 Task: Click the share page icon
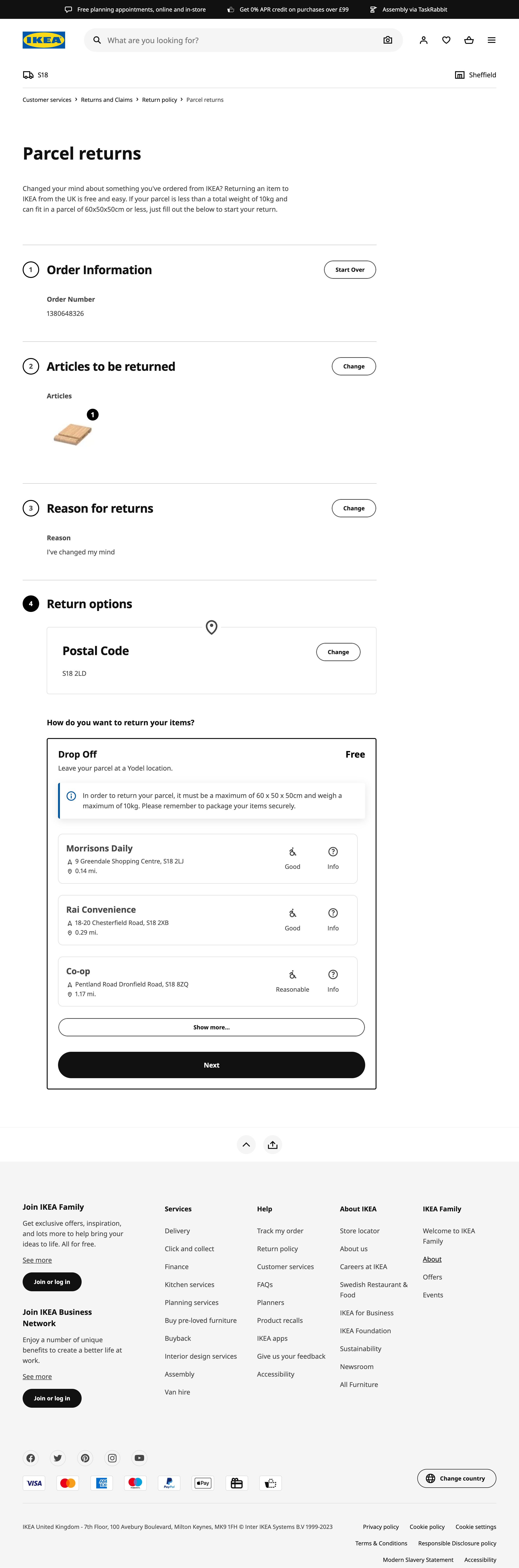point(272,1144)
